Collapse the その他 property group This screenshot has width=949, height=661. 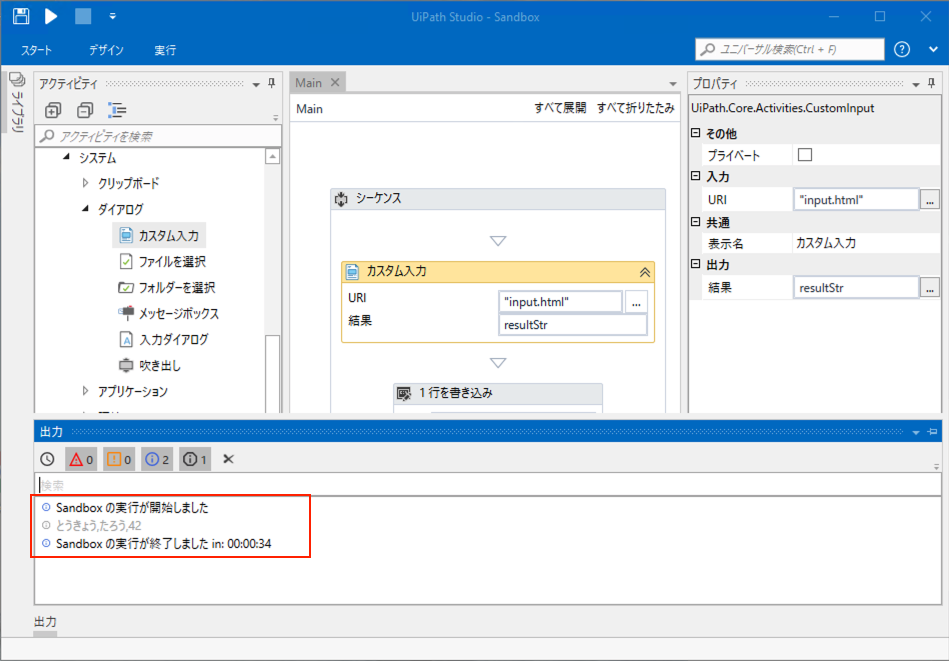[x=696, y=133]
